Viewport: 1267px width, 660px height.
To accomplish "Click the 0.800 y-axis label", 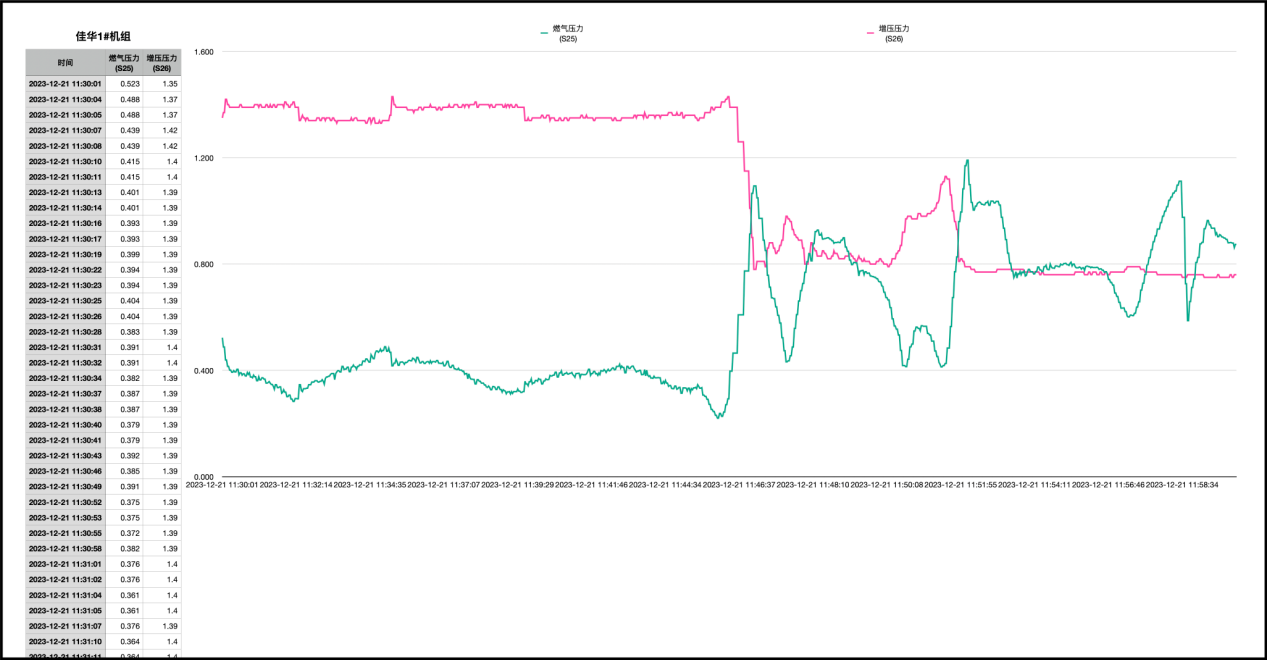I will click(x=203, y=264).
